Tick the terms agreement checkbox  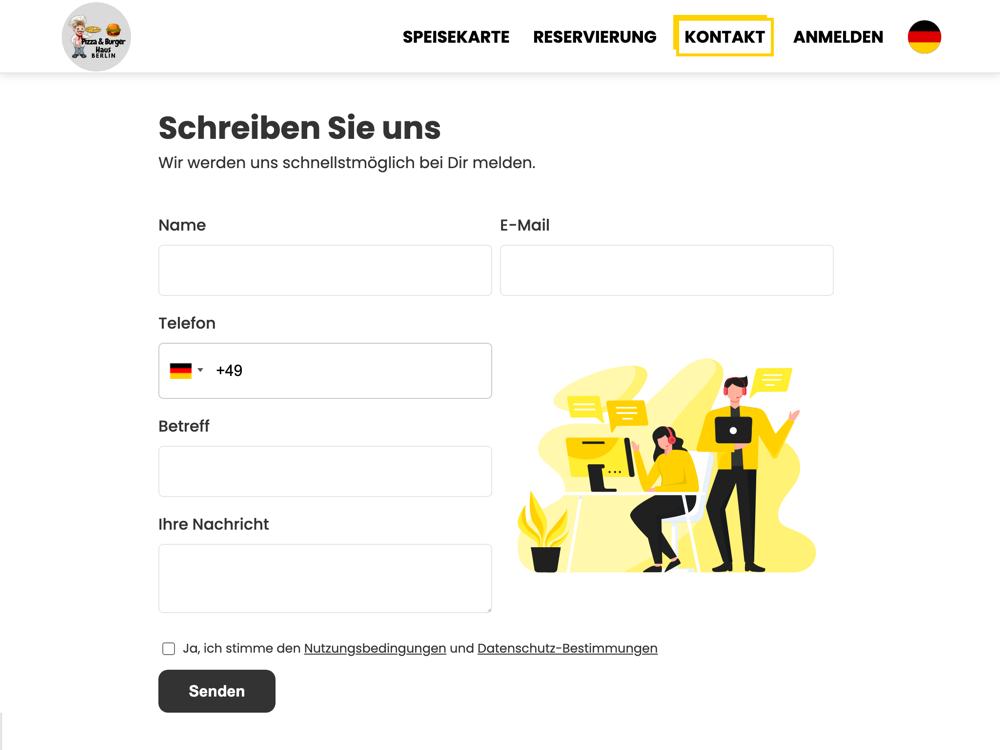pos(168,649)
